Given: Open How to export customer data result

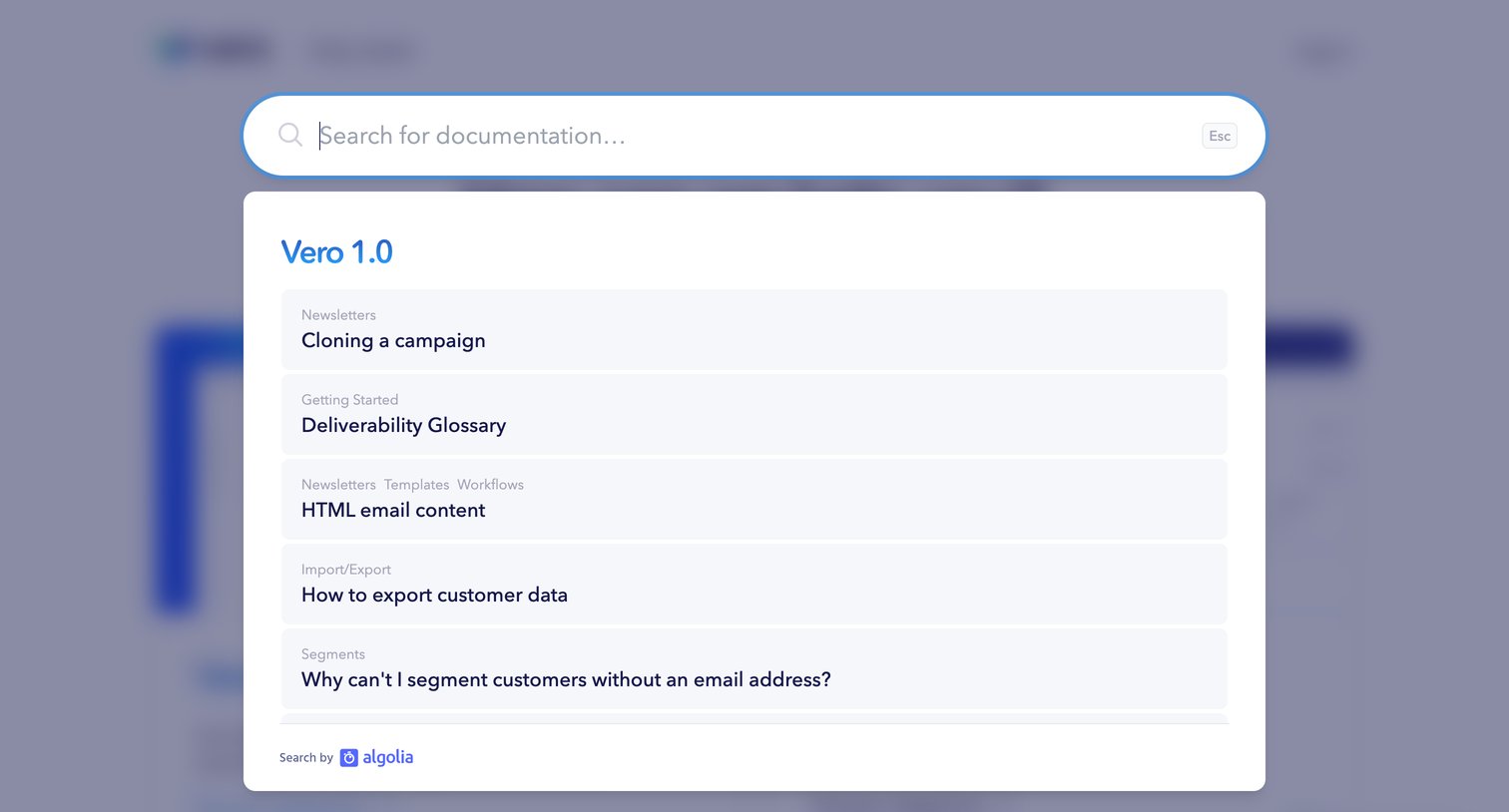Looking at the screenshot, I should [754, 584].
